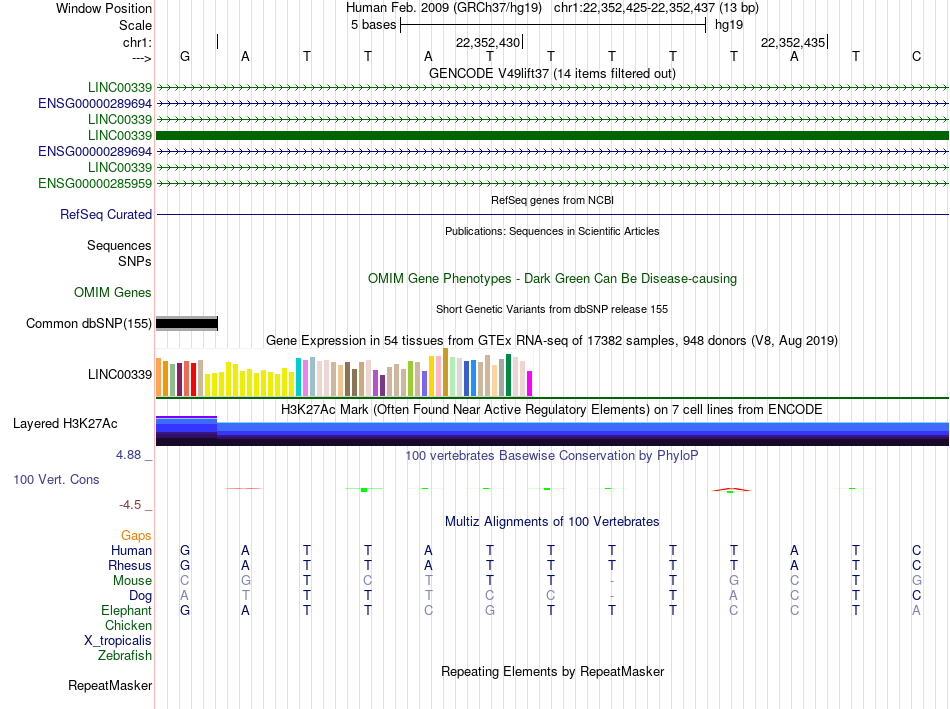Click 'RefSeq genes from NCBI' title
950x709 pixels.
pos(552,200)
